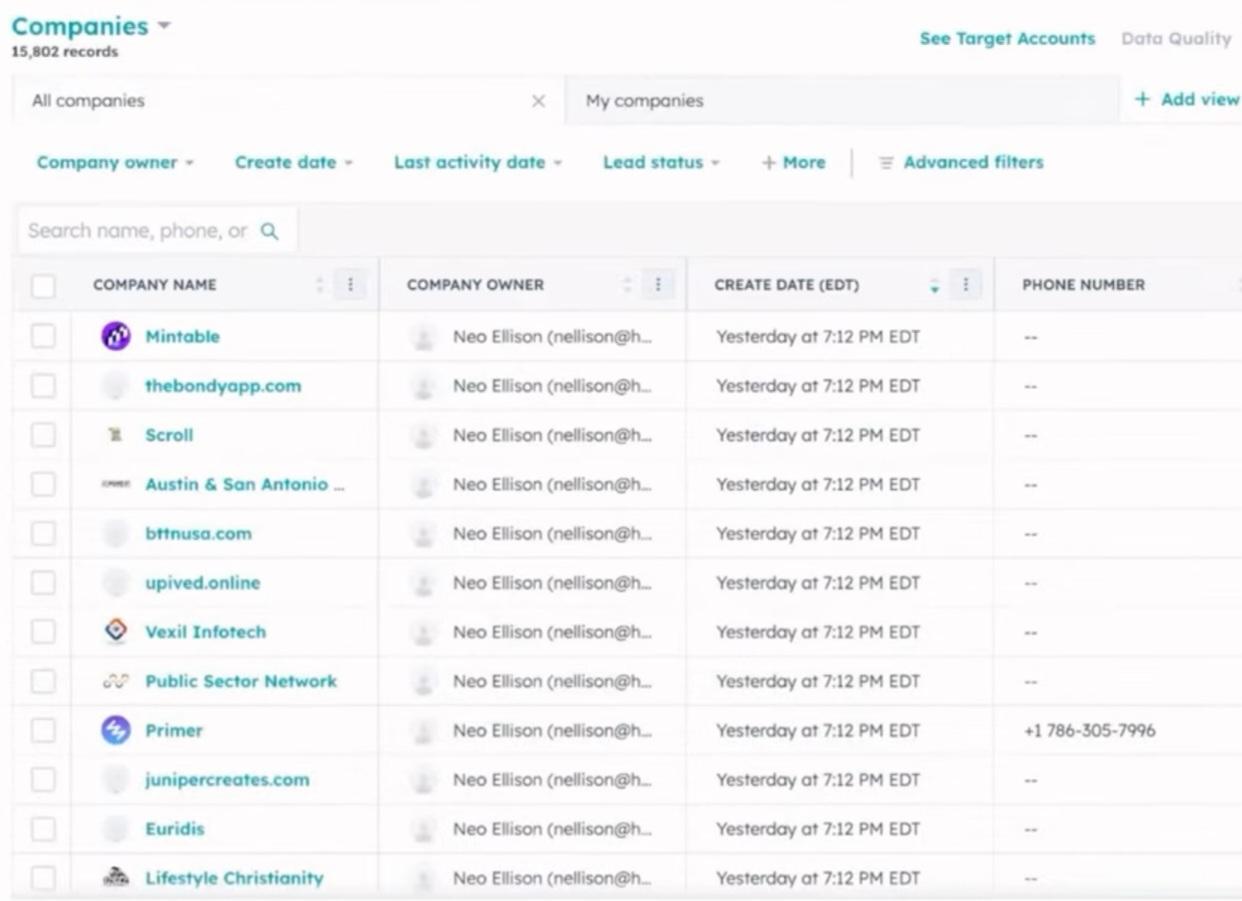Click placeholder logo for bttnusa.com
This screenshot has height=901, width=1242.
(116, 533)
